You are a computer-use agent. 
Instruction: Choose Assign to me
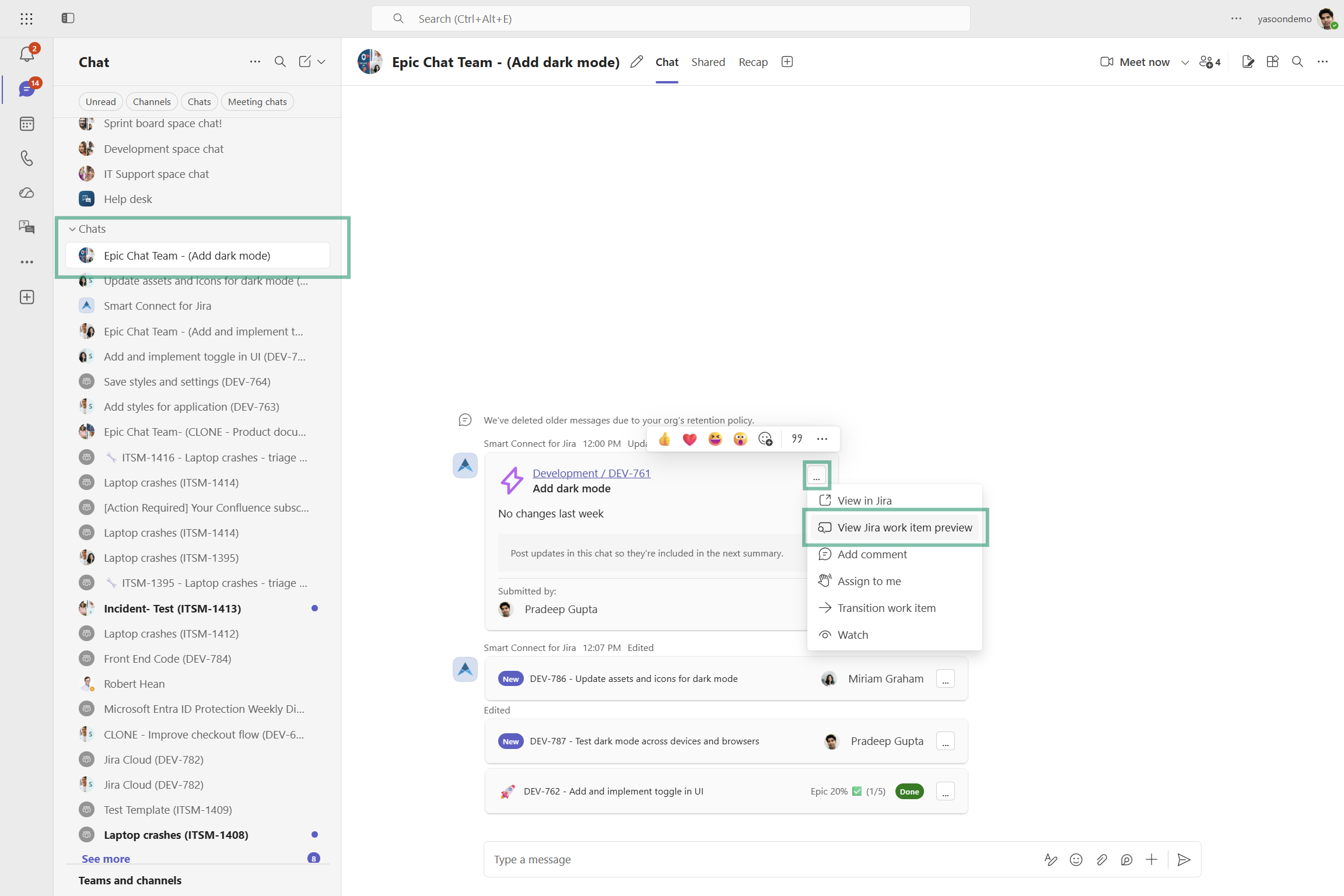(x=895, y=581)
